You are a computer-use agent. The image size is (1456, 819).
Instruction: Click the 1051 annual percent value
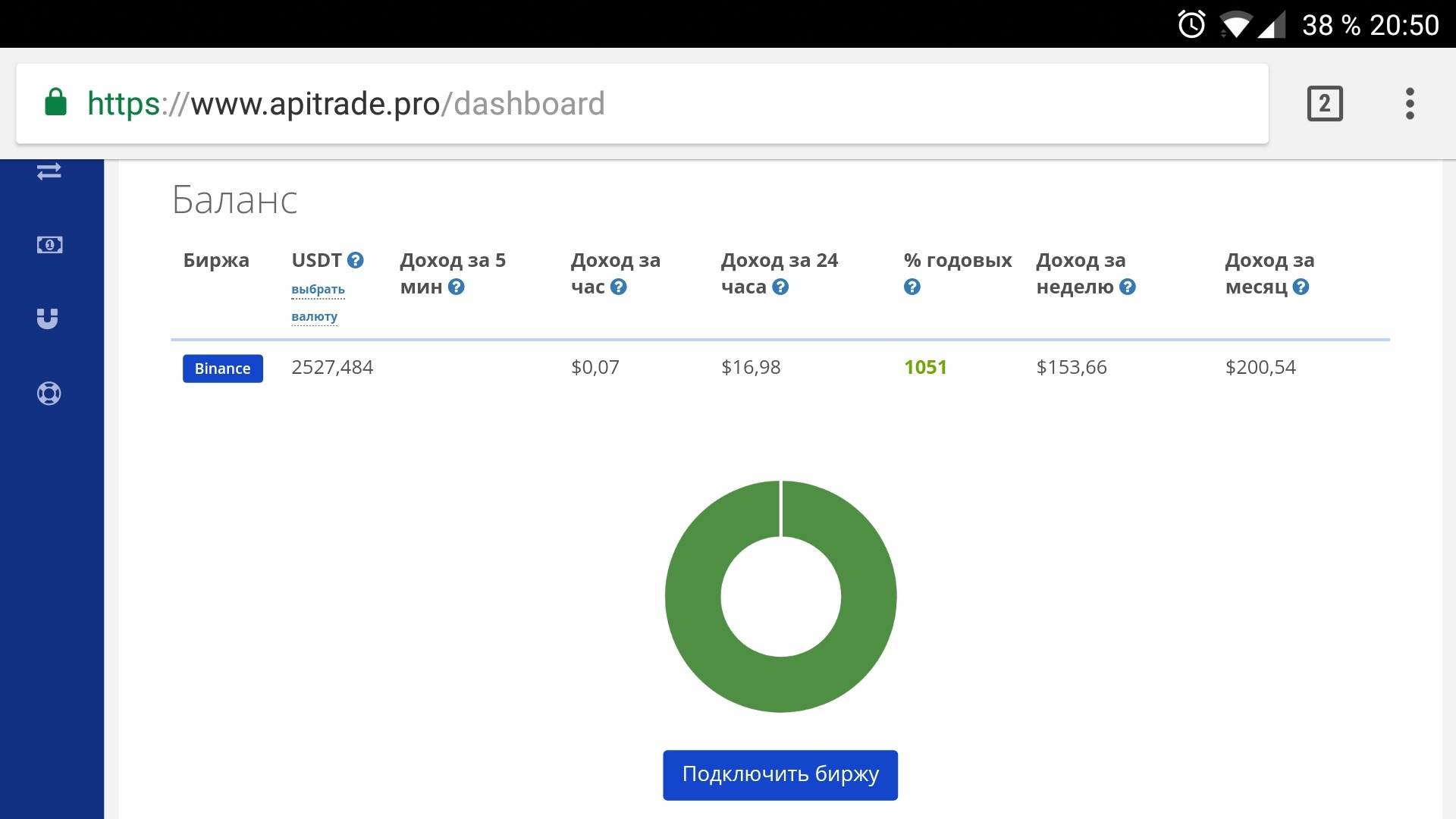[x=925, y=368]
